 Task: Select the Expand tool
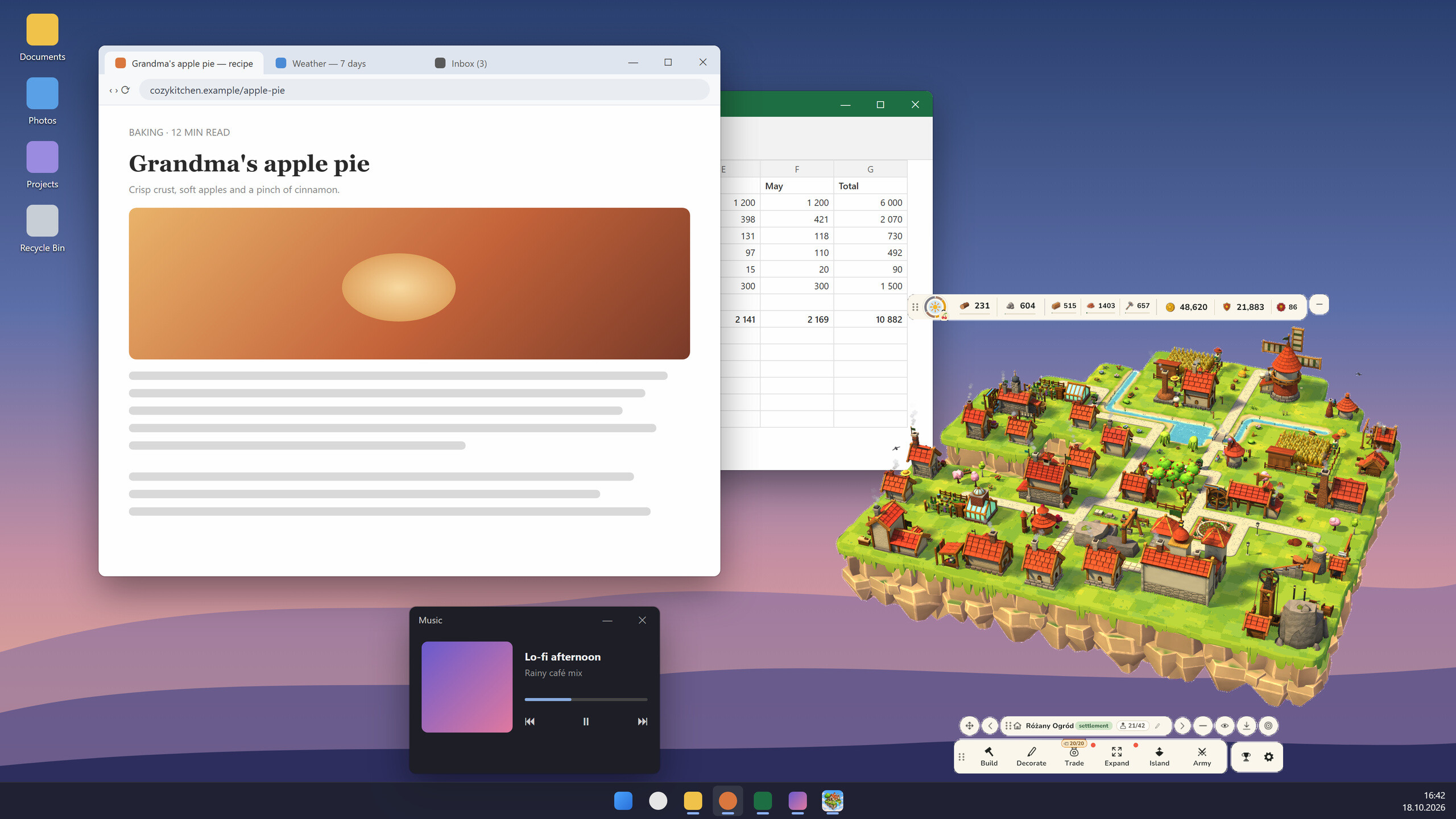[1116, 756]
